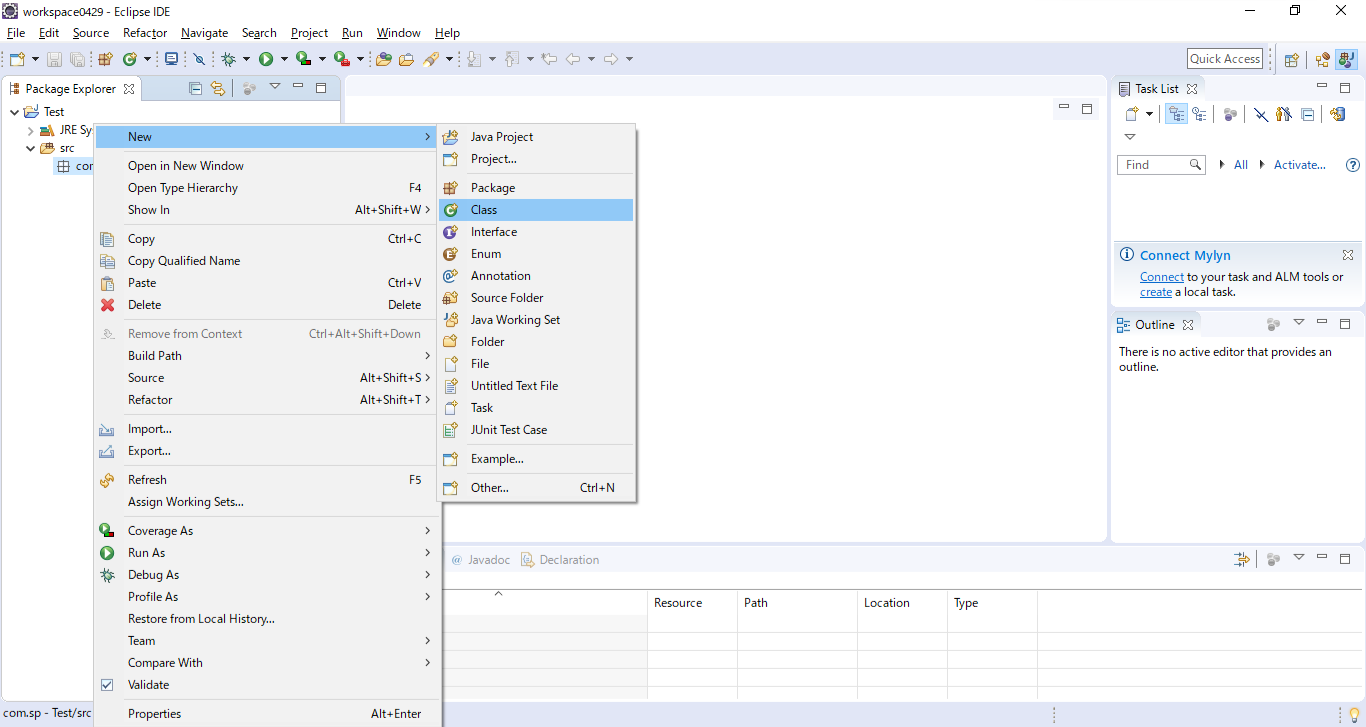Click the Run External Tools toolbar icon
This screenshot has height=727, width=1366.
click(341, 59)
